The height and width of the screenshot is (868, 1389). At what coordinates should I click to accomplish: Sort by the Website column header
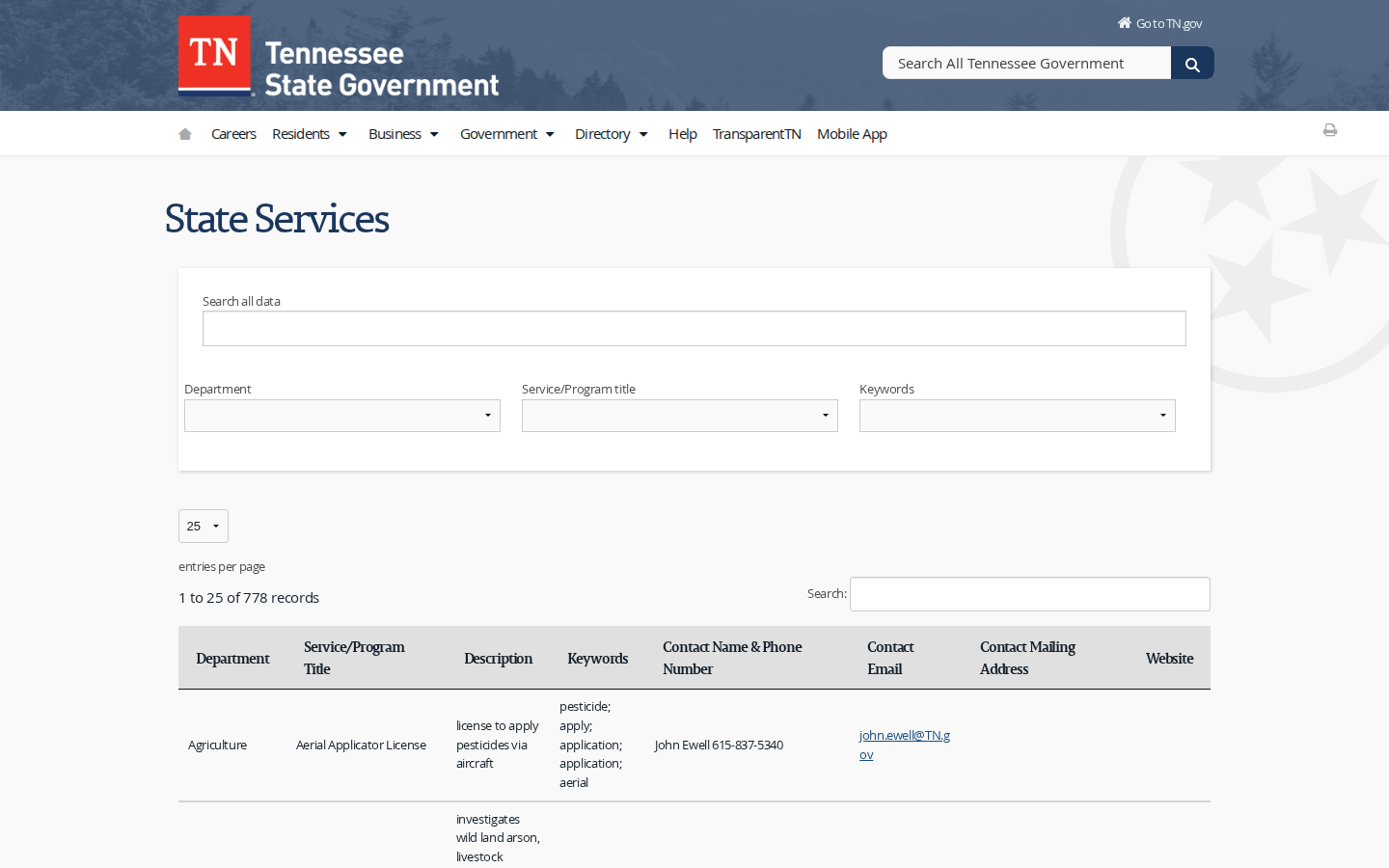[1169, 659]
